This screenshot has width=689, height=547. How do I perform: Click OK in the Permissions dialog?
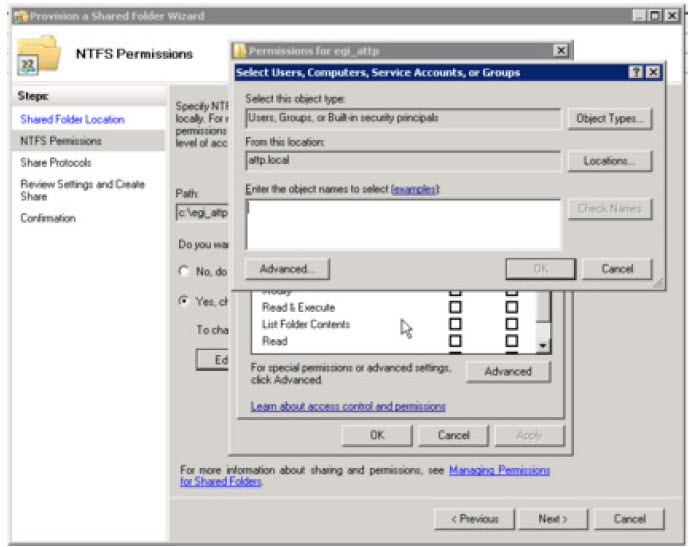(377, 435)
